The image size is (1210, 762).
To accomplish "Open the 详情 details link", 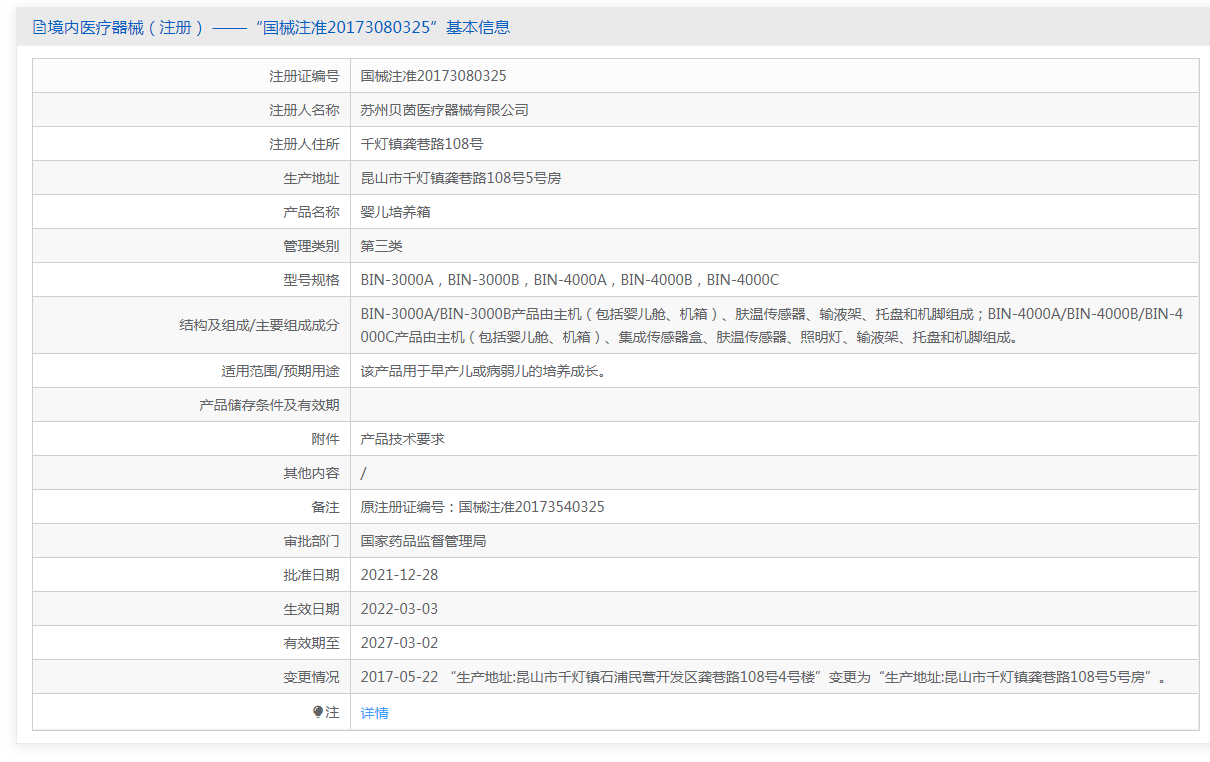I will [x=374, y=713].
